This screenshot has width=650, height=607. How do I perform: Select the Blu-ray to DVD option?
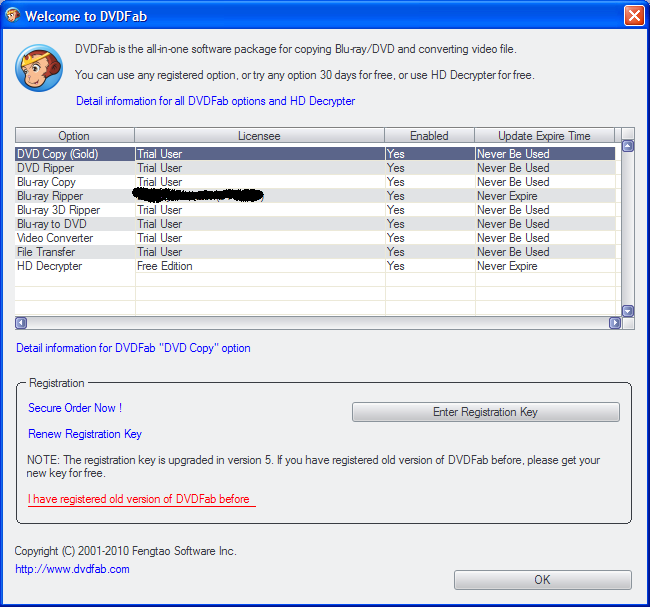[x=315, y=224]
